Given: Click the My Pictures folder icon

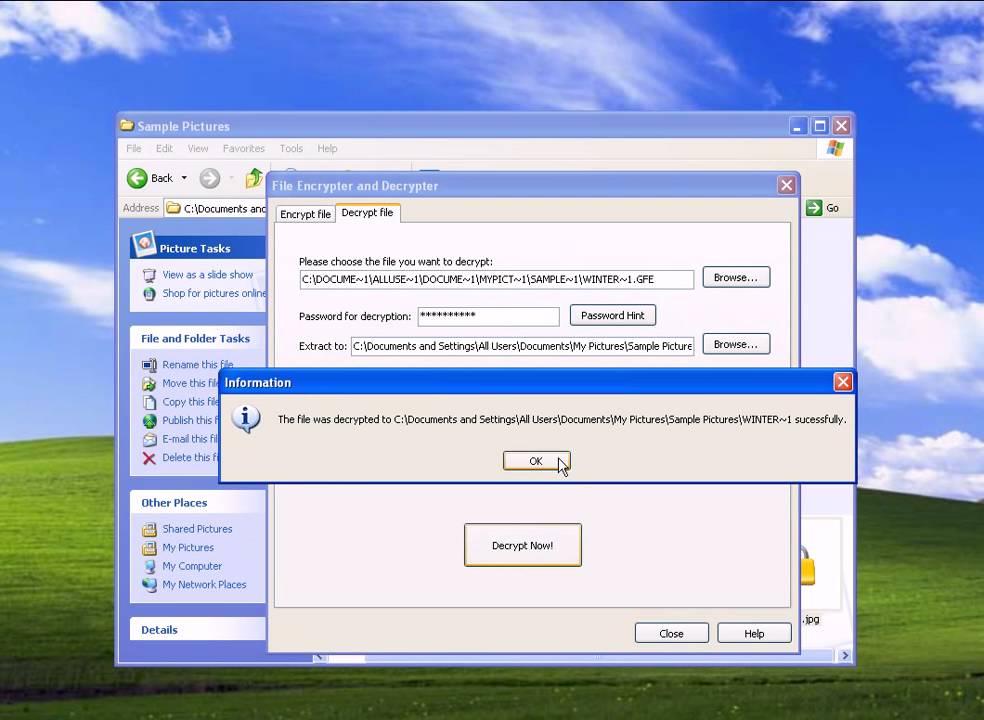Looking at the screenshot, I should [149, 548].
